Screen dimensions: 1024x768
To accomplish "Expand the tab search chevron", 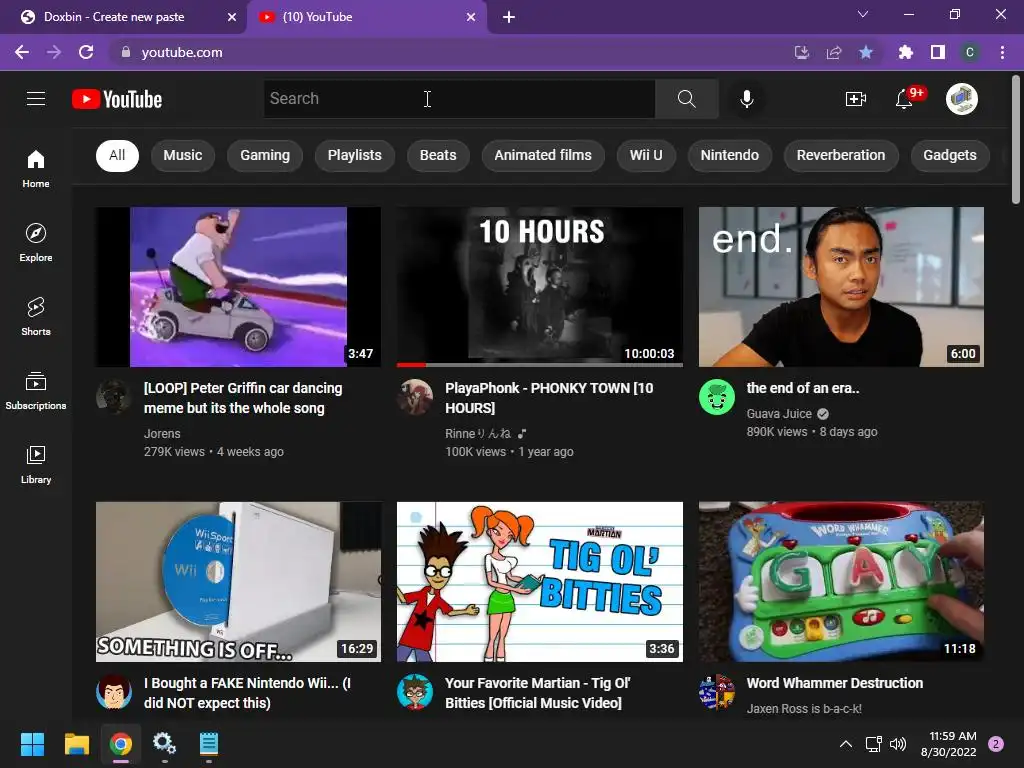I will point(863,14).
